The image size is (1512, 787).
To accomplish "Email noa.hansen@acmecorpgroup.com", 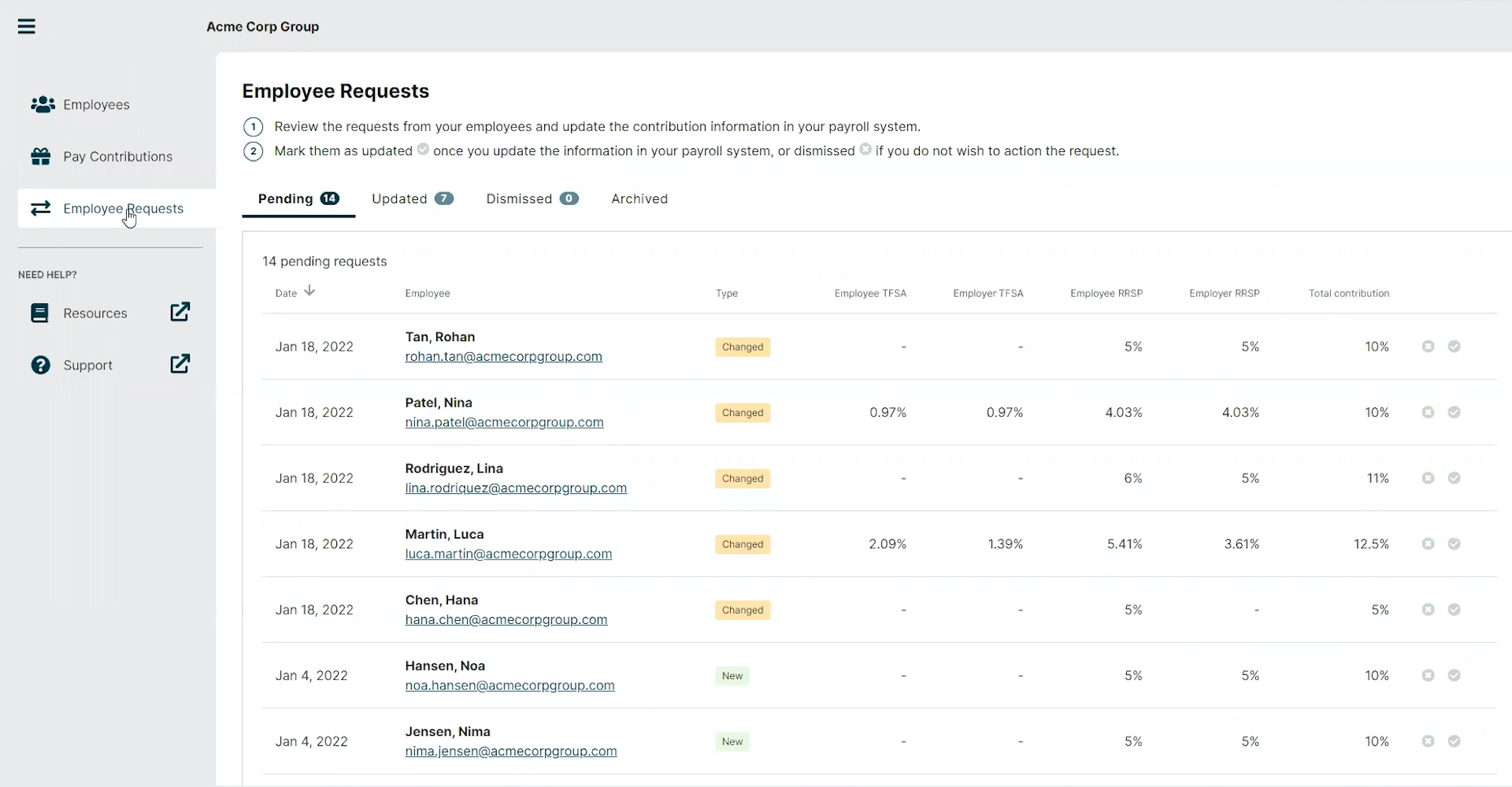I will [510, 685].
